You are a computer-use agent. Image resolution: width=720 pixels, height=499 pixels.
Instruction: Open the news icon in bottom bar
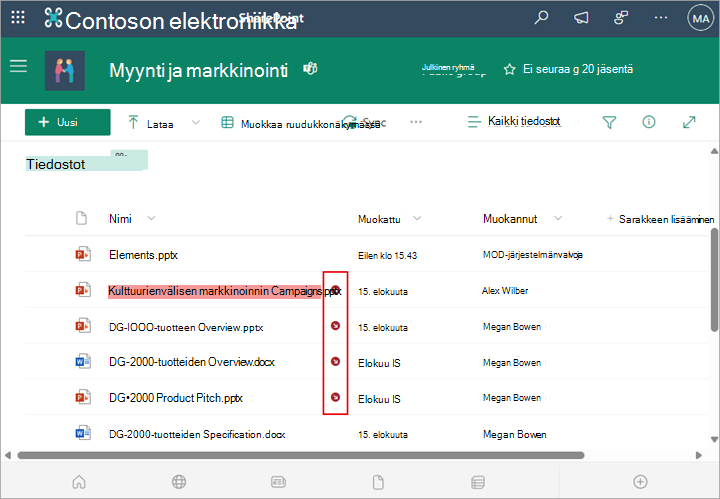[x=278, y=482]
